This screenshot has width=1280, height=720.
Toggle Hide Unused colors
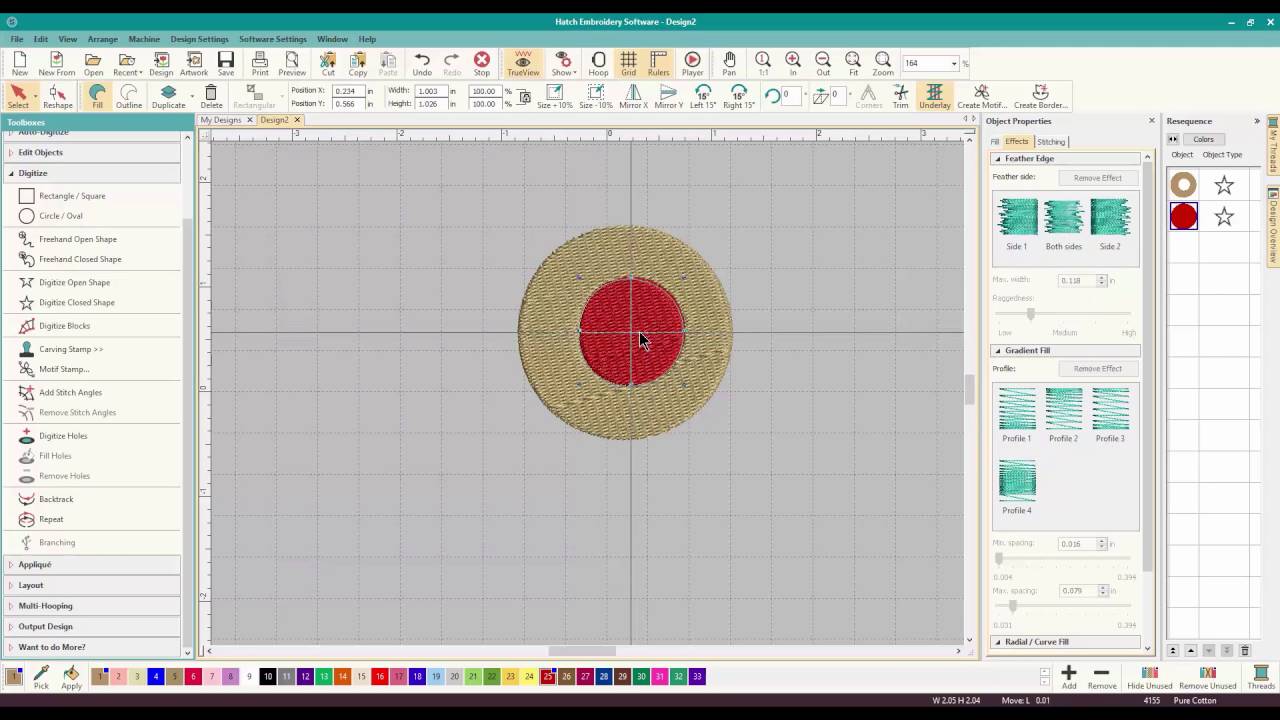point(1150,678)
